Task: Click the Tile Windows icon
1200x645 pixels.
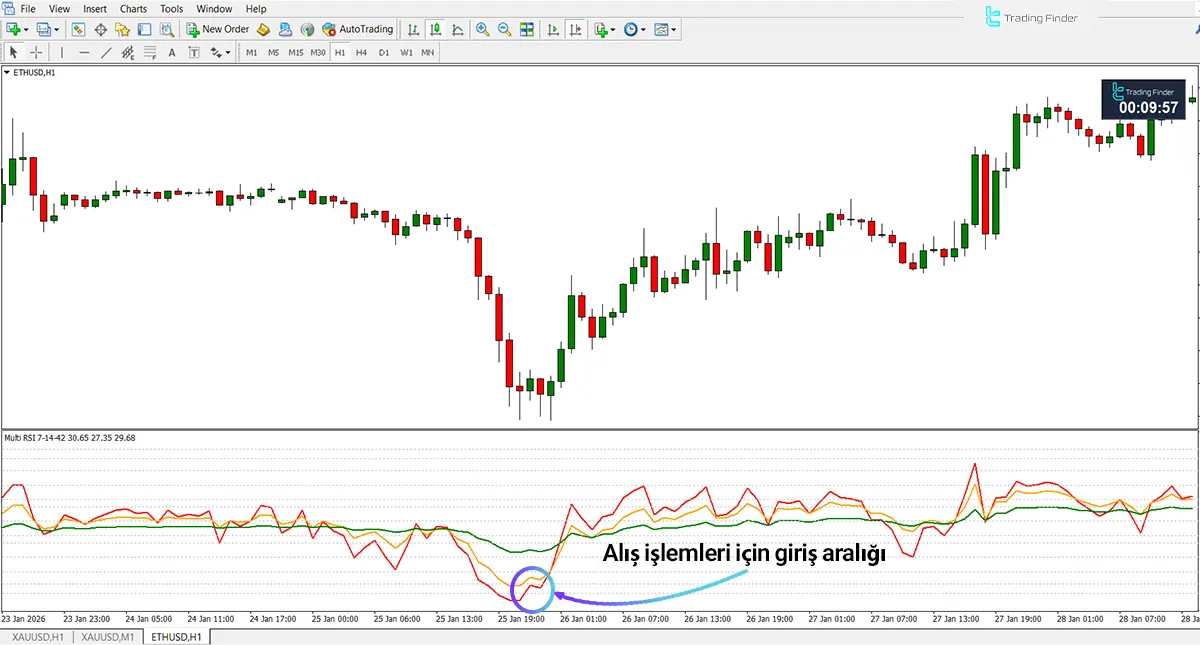Action: (x=527, y=29)
